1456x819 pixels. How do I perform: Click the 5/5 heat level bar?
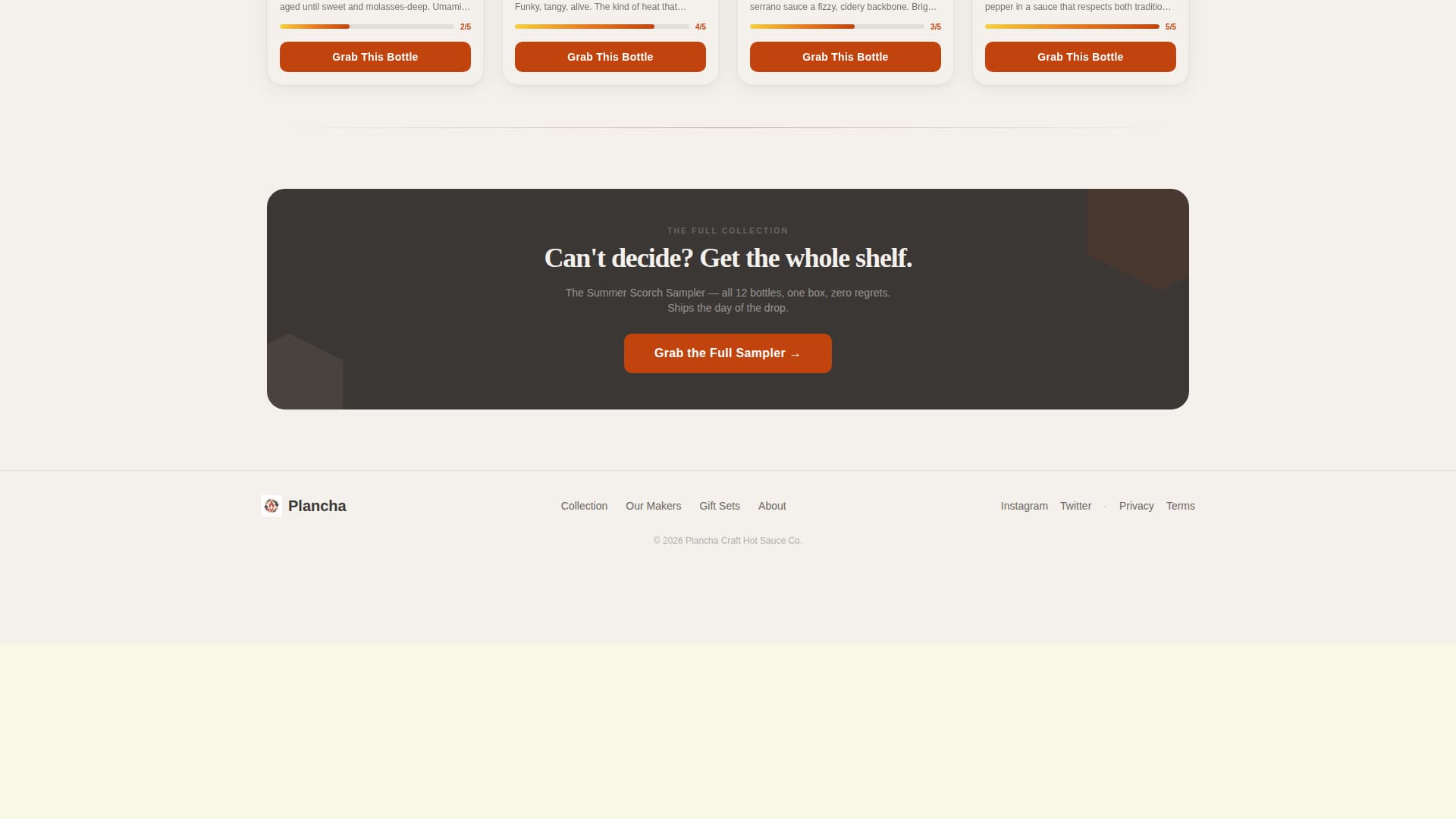coord(1072,27)
